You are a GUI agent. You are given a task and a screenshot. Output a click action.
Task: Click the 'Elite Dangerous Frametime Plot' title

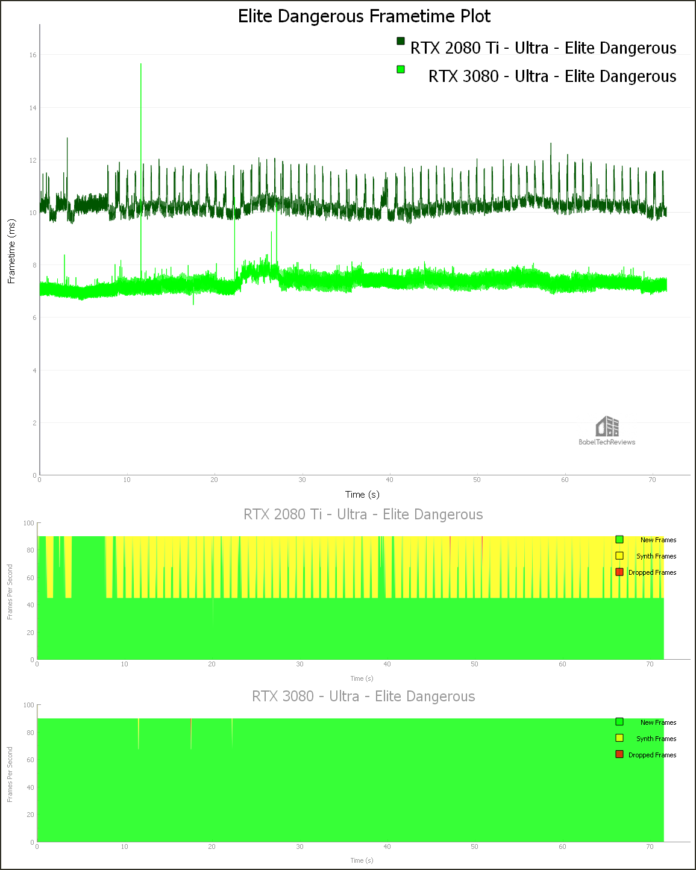364,16
